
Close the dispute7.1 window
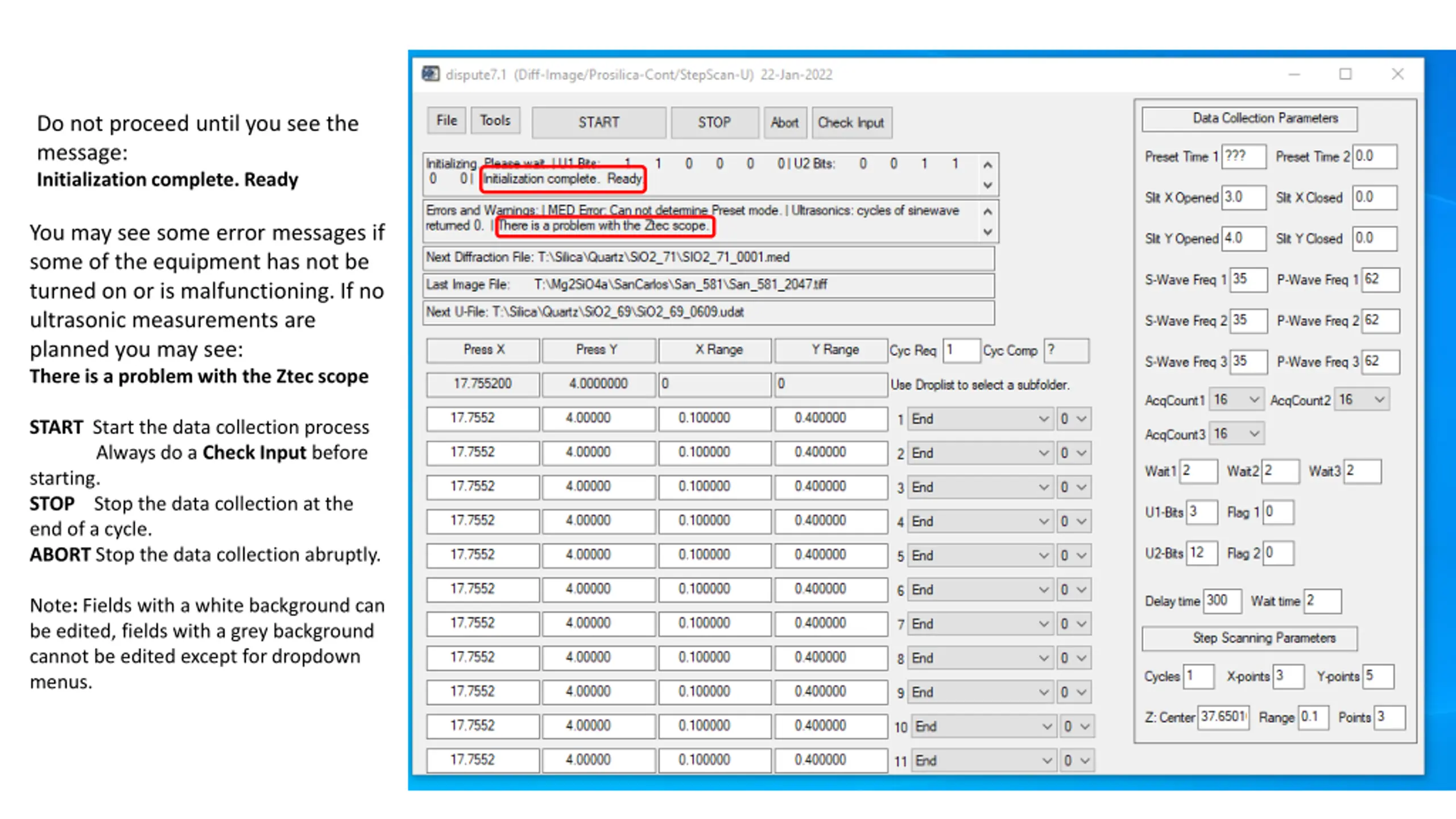1398,75
